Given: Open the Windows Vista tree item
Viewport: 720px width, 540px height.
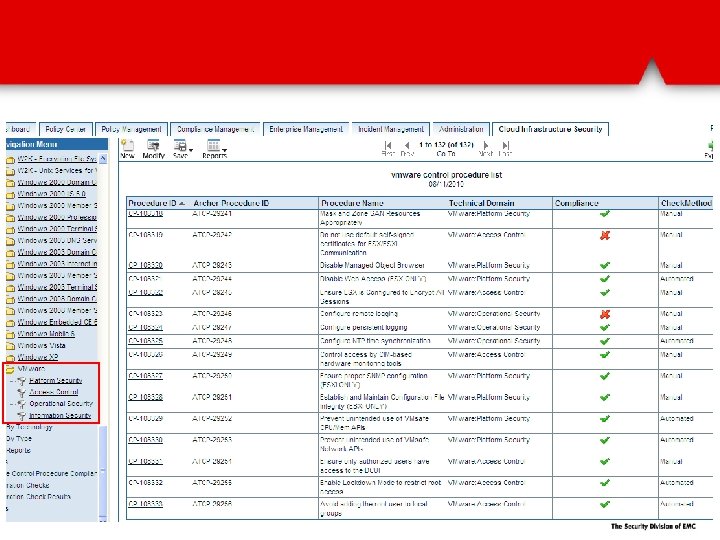Looking at the screenshot, I should tap(41, 345).
